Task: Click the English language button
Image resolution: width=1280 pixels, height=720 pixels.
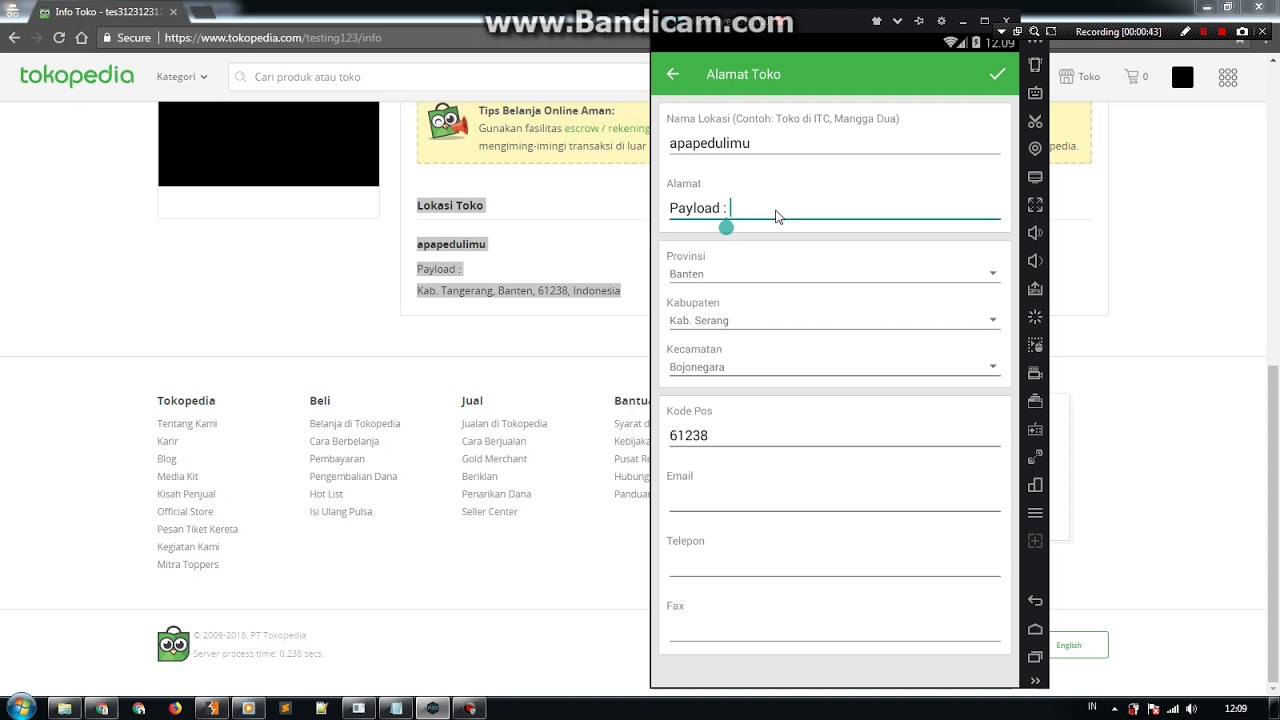Action: tap(1069, 645)
